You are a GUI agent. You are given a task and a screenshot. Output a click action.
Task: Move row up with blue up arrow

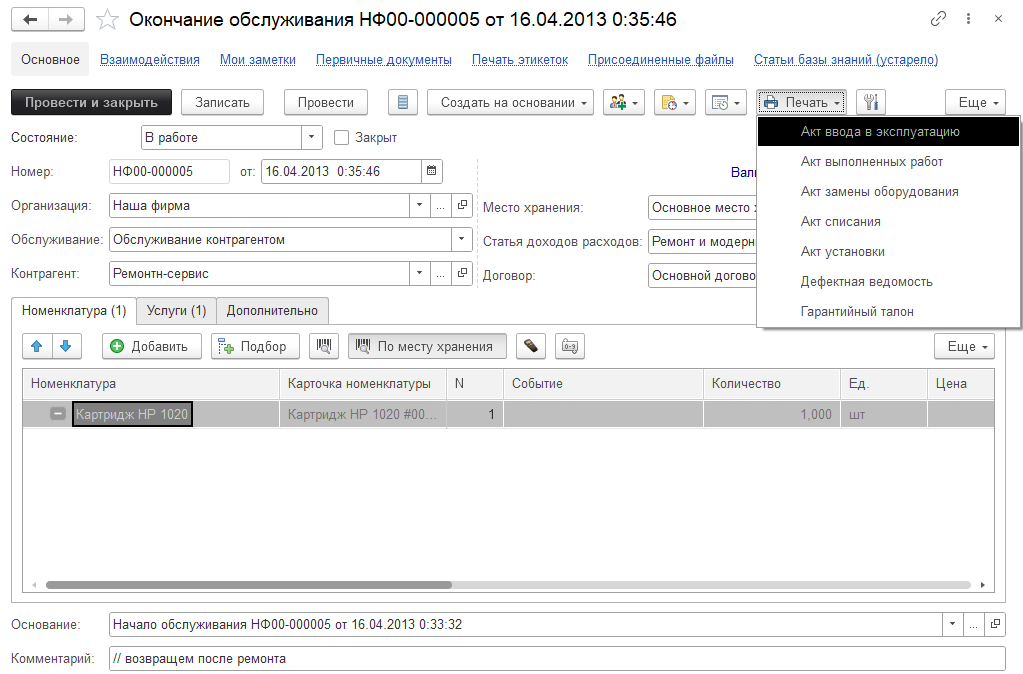click(37, 346)
